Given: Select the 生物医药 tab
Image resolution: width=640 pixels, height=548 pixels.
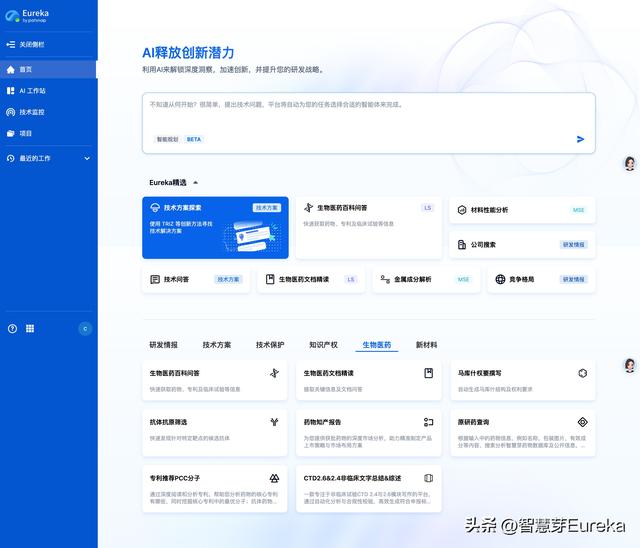Looking at the screenshot, I should (377, 345).
